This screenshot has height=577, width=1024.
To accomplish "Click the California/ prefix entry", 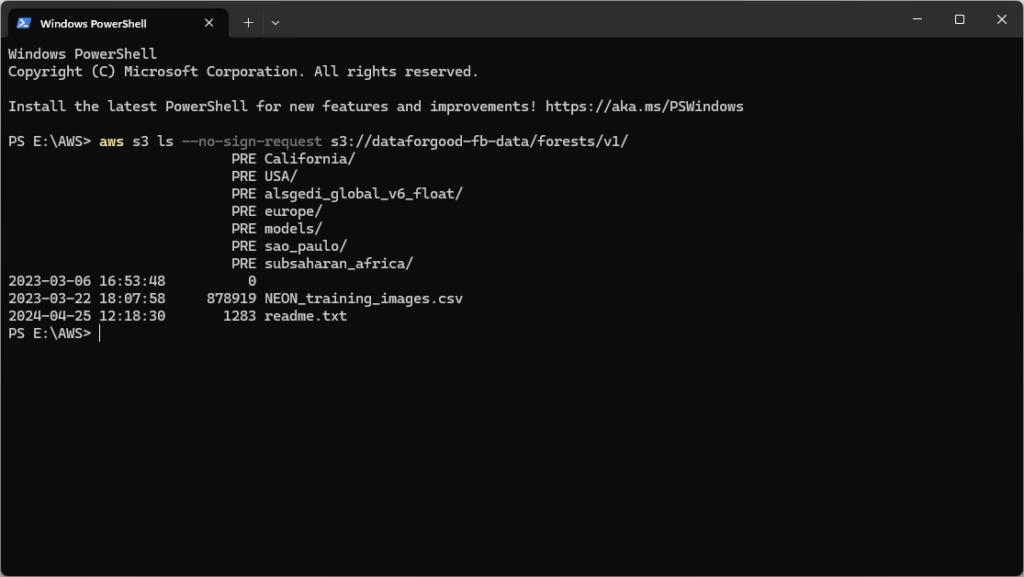I will [x=309, y=159].
